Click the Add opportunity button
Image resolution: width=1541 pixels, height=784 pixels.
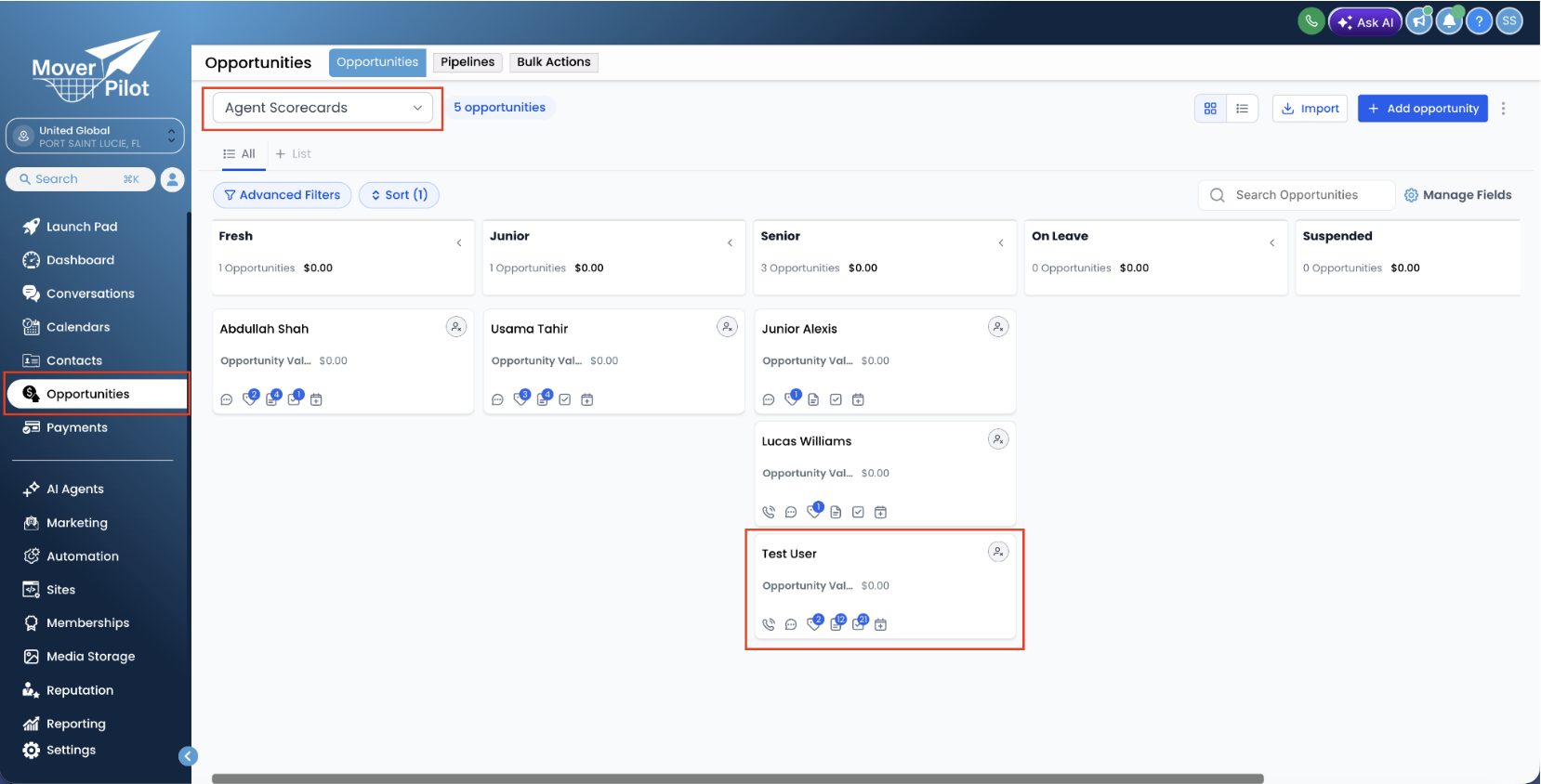click(1423, 109)
